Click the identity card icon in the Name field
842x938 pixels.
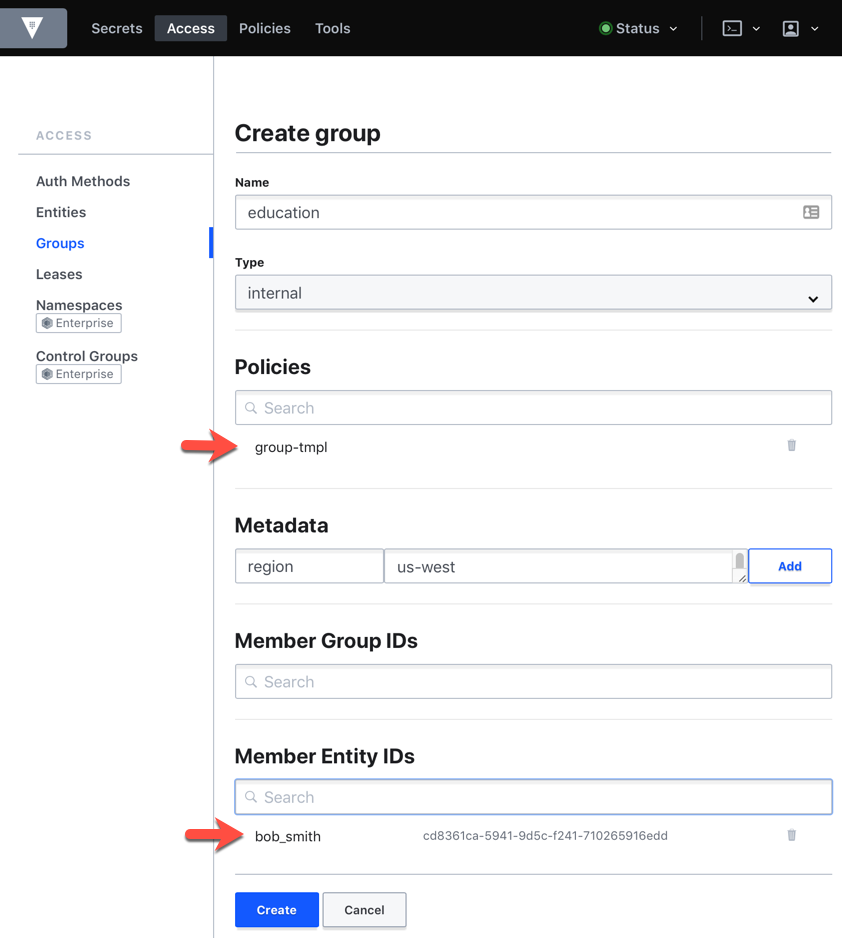[811, 212]
